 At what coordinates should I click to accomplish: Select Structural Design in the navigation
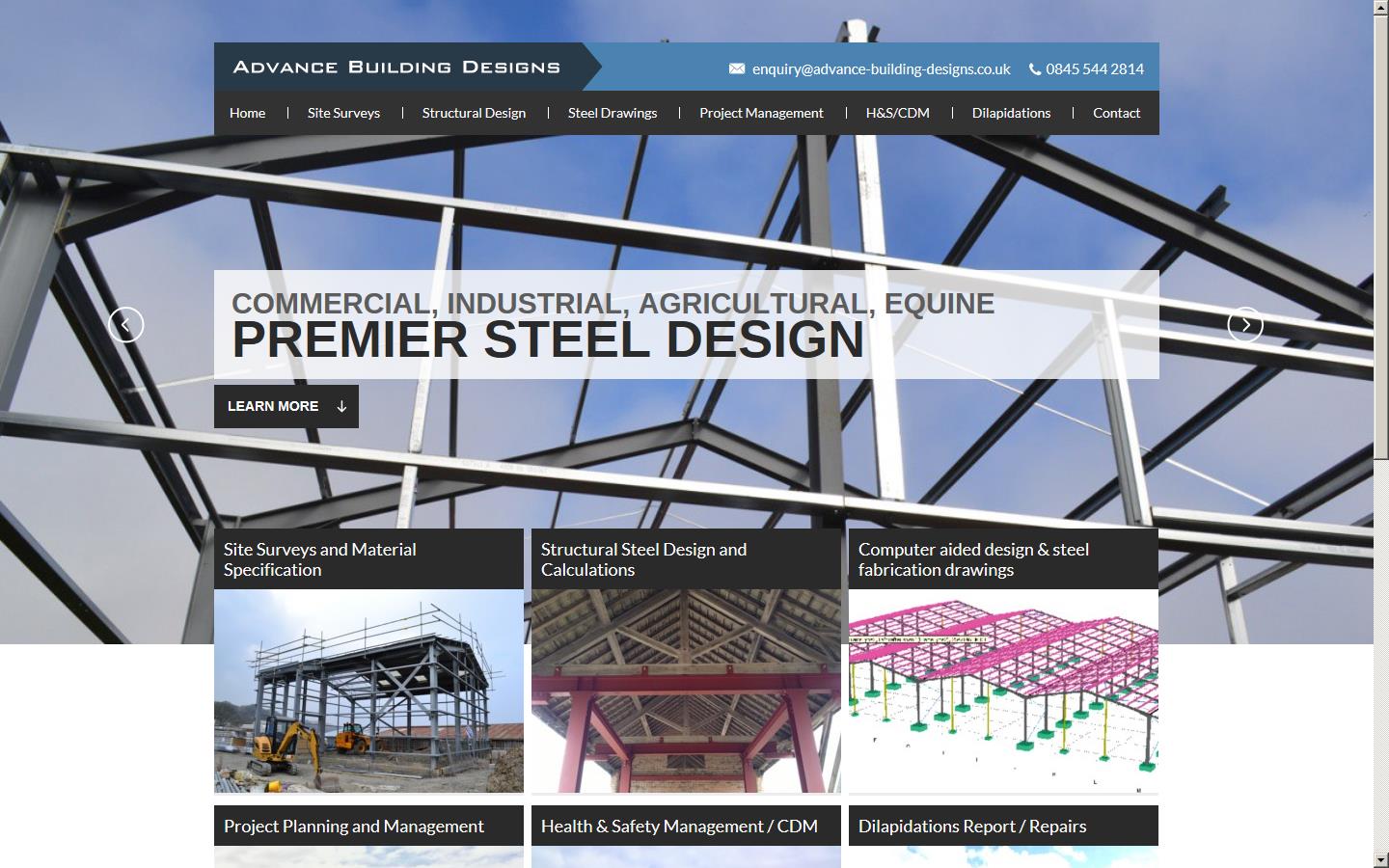click(x=474, y=113)
